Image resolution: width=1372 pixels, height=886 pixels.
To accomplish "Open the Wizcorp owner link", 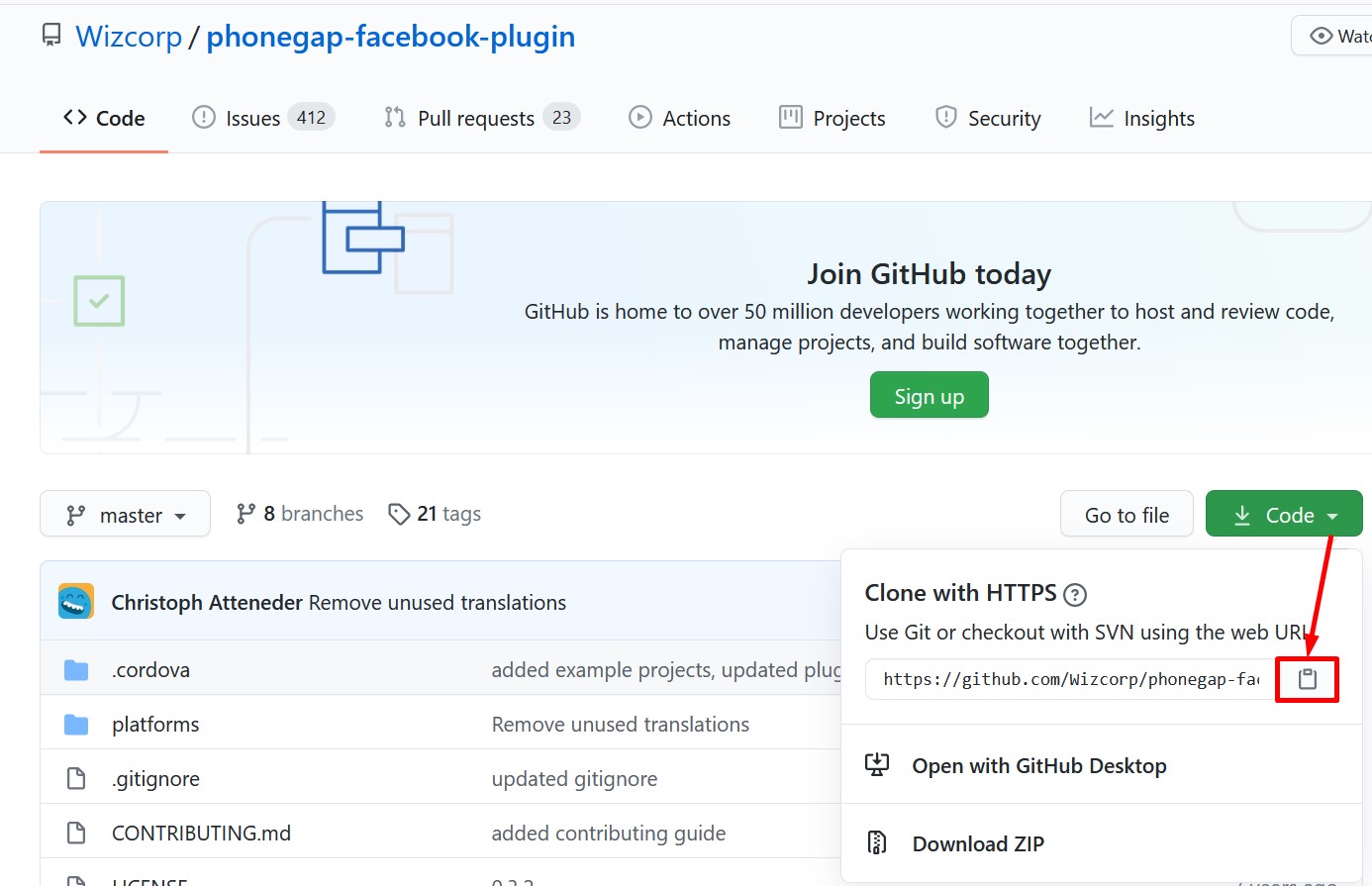I will pyautogui.click(x=129, y=36).
